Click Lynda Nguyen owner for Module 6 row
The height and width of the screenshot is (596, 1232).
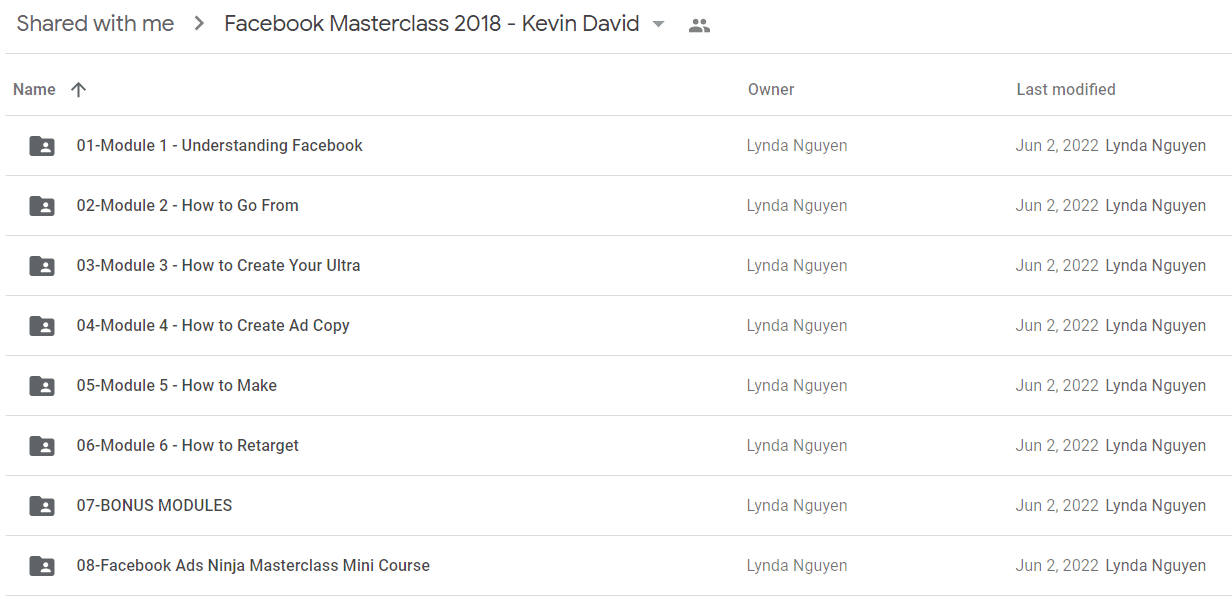tap(797, 446)
